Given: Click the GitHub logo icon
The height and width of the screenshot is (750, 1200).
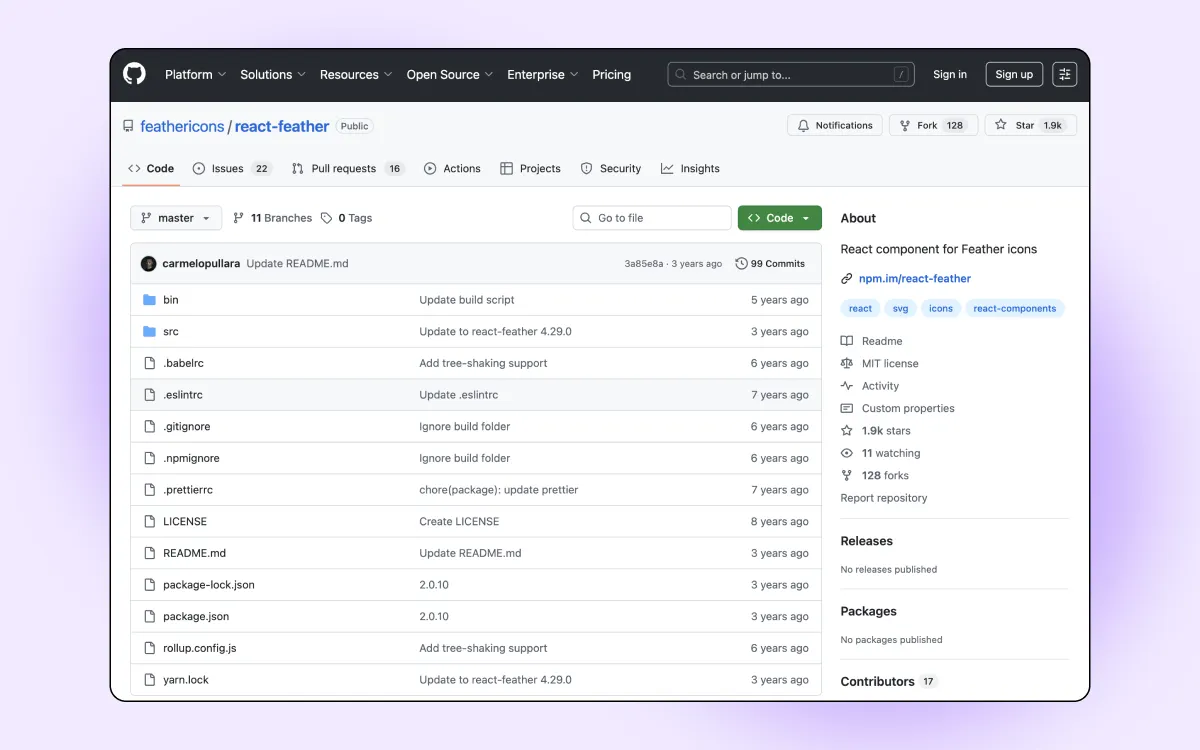Looking at the screenshot, I should point(134,74).
